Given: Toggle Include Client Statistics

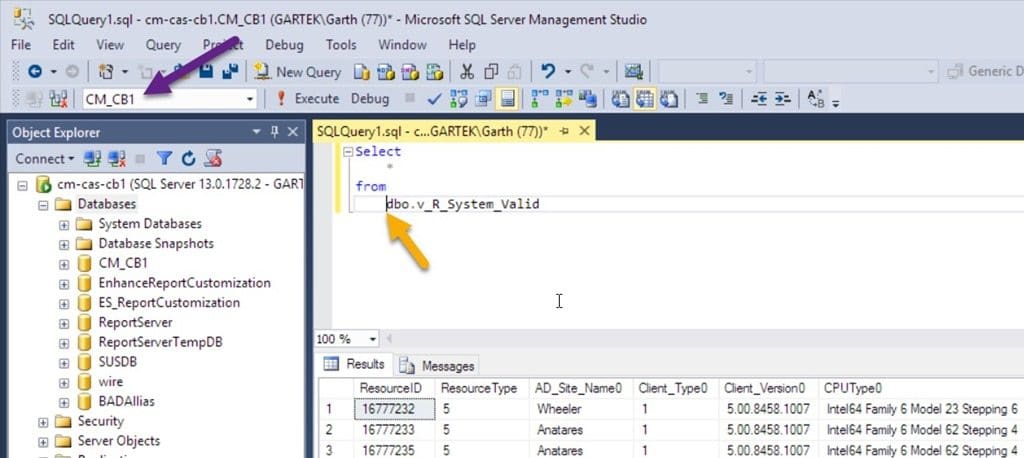Looking at the screenshot, I should pos(588,99).
